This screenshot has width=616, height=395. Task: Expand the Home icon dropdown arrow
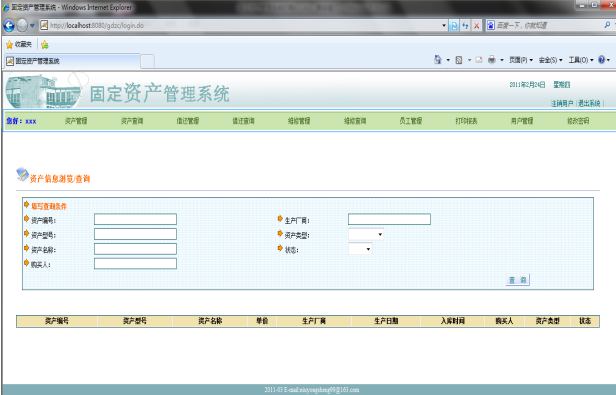tap(448, 60)
